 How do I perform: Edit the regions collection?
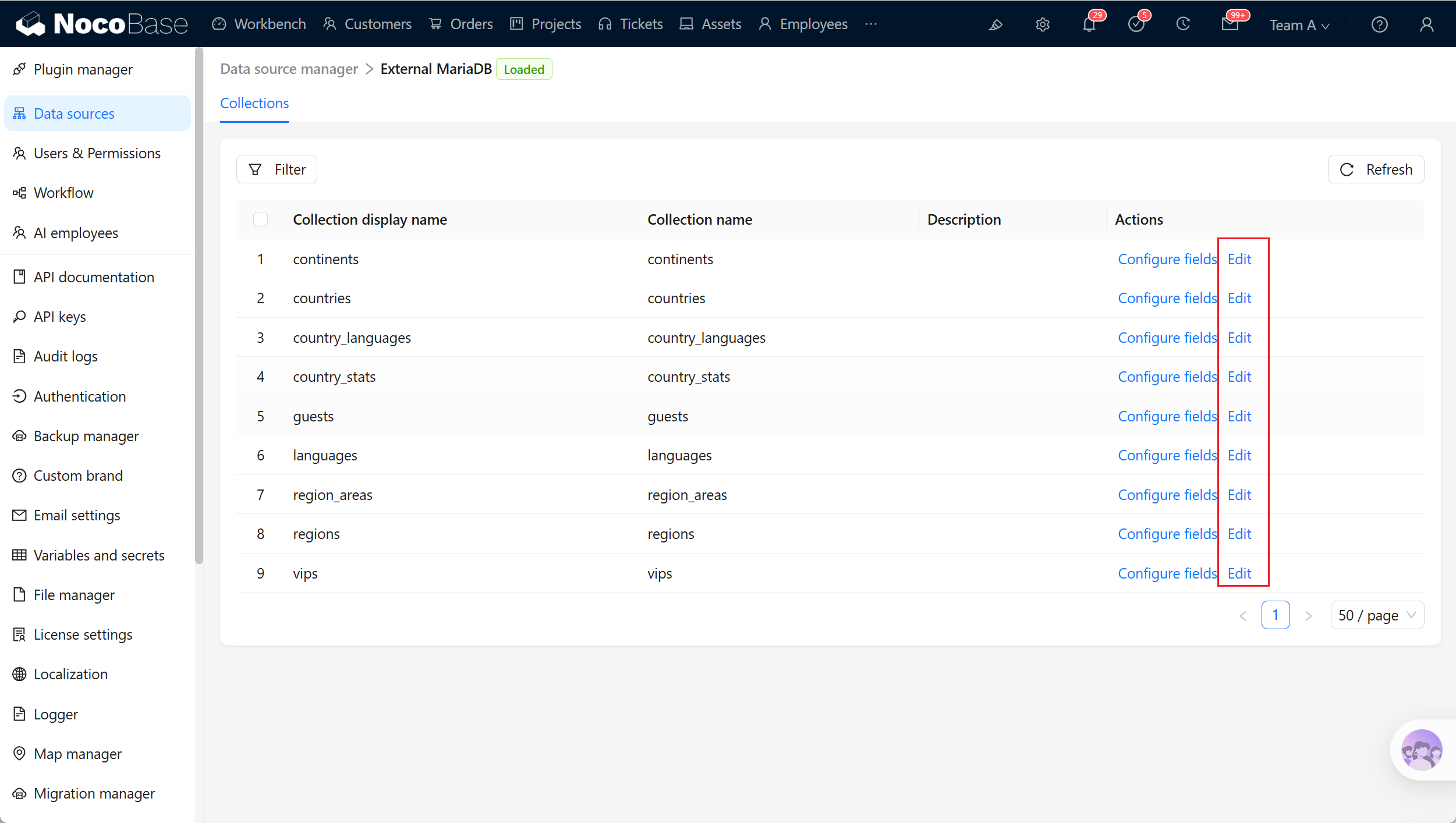click(x=1239, y=534)
